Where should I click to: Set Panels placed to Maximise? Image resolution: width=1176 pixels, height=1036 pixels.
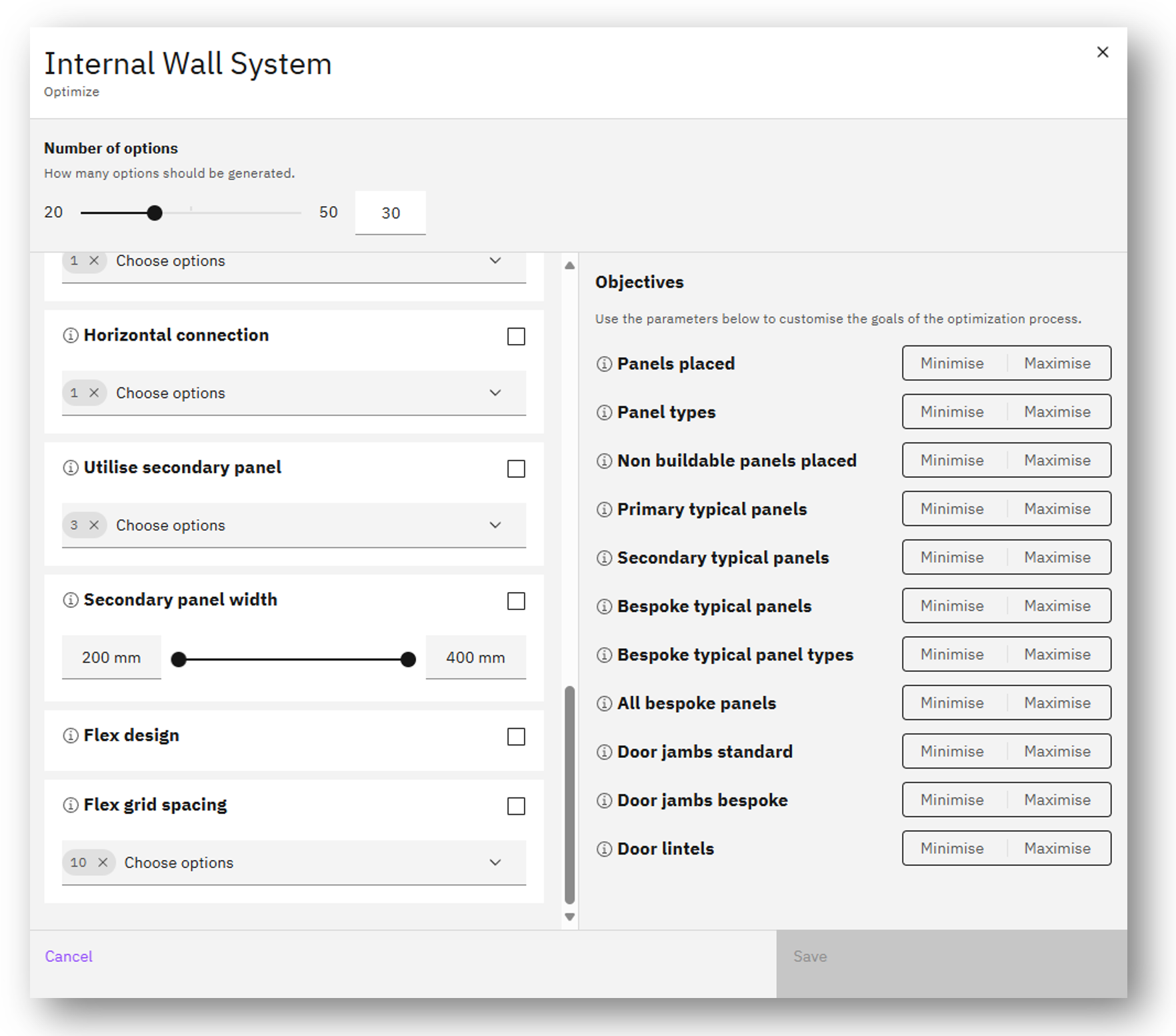(x=1058, y=363)
